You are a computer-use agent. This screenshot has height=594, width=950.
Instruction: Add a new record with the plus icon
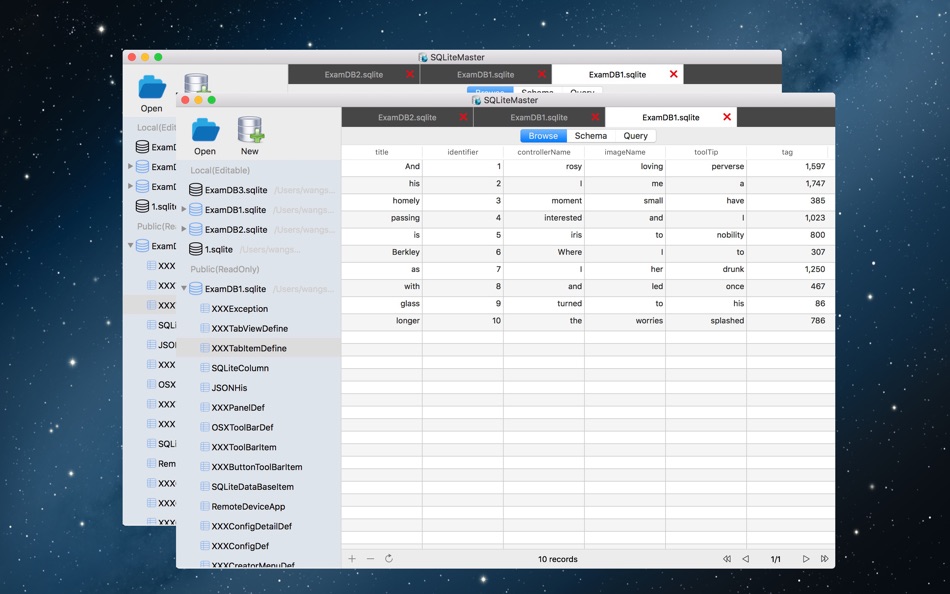tap(351, 558)
